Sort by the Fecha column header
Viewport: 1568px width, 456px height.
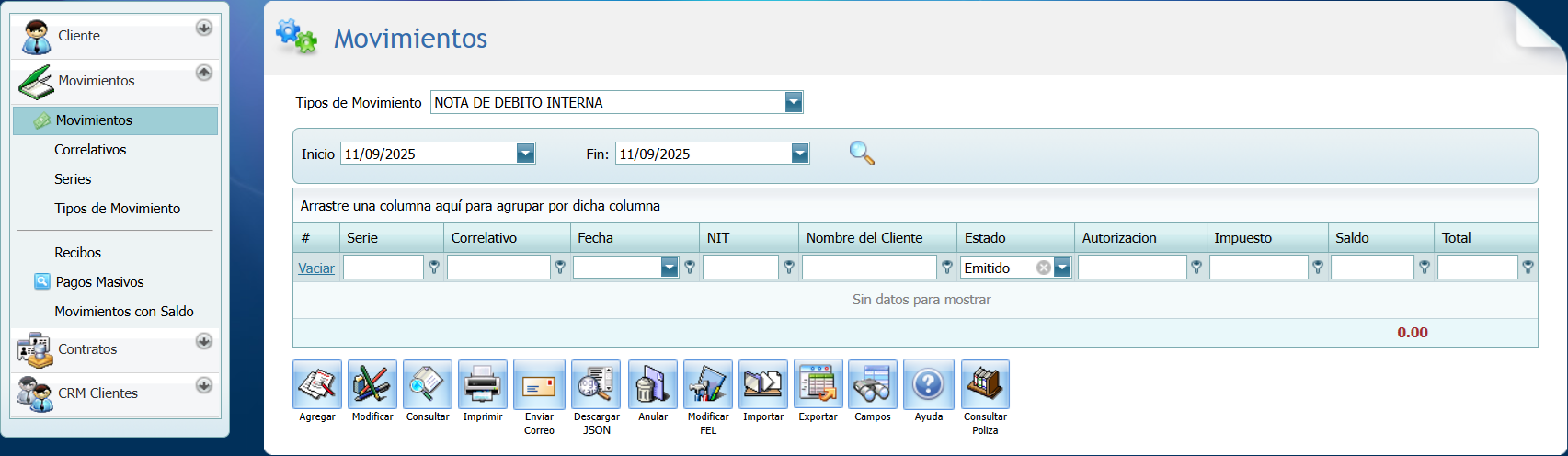pos(635,237)
